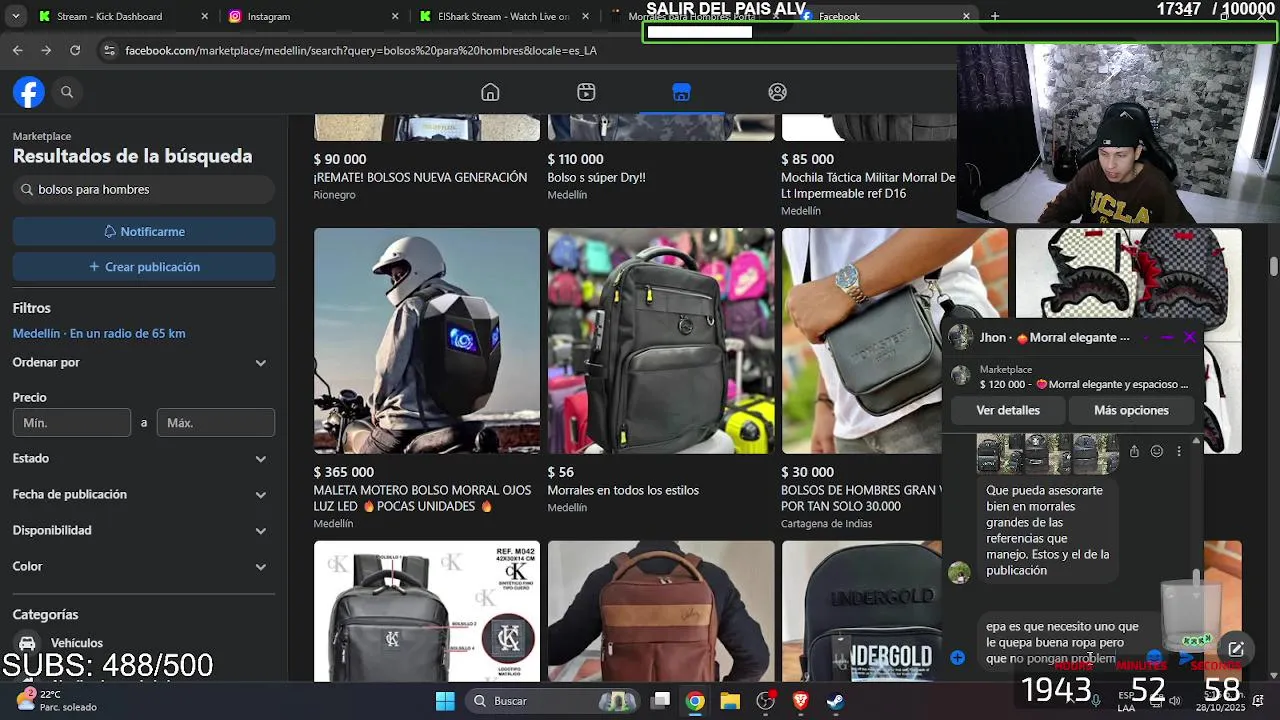Viewport: 1280px width, 720px height.
Task: Click the browser Back arrow
Action: [x=18, y=50]
